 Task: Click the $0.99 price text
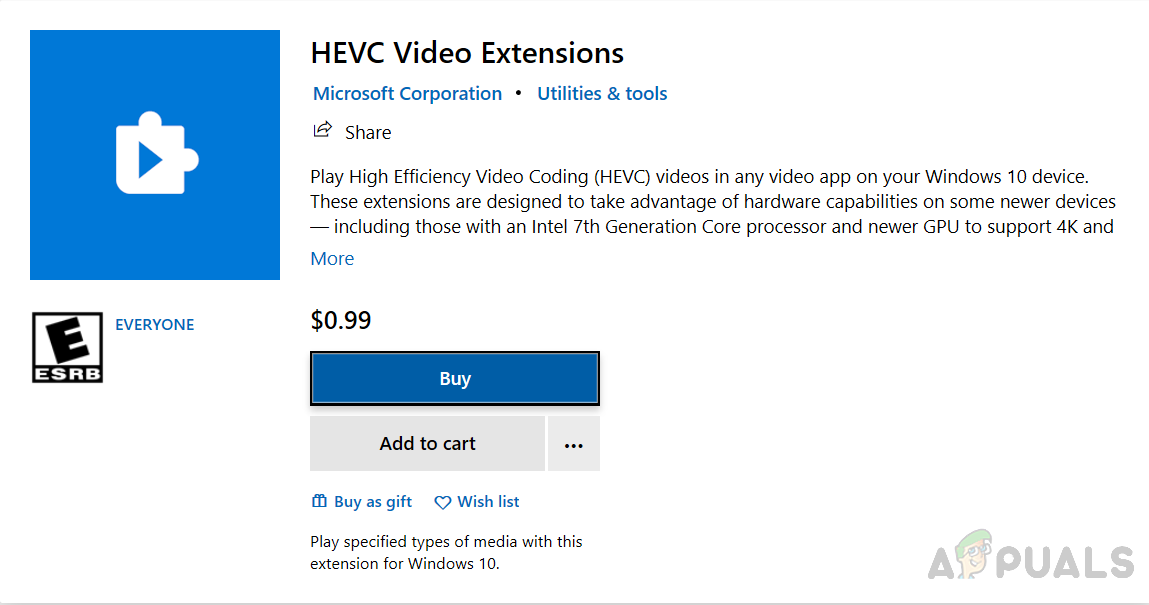tap(341, 321)
